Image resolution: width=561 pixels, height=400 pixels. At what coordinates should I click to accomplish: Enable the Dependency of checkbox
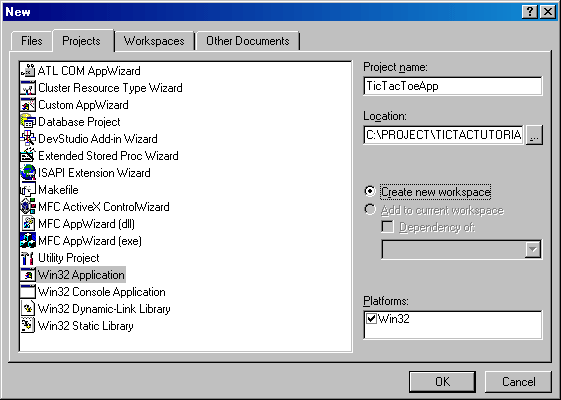pyautogui.click(x=387, y=227)
